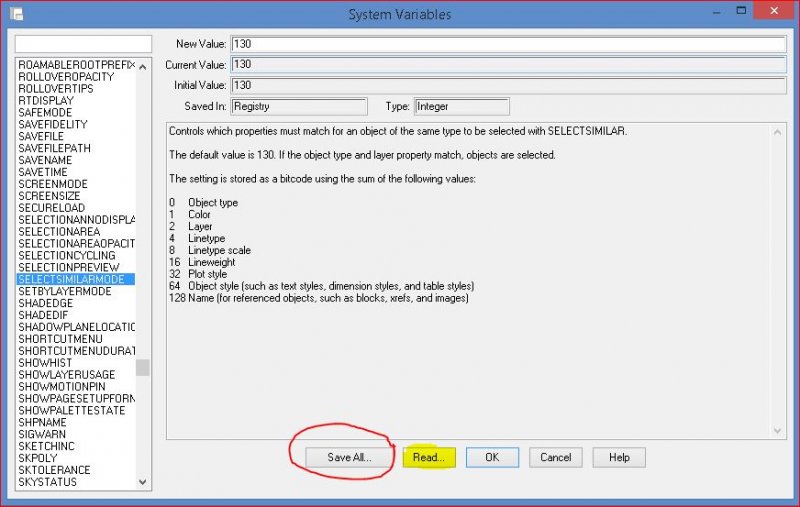Select SHOWMOTIONPIN variable
Viewport: 800px width, 507px height.
coord(62,387)
